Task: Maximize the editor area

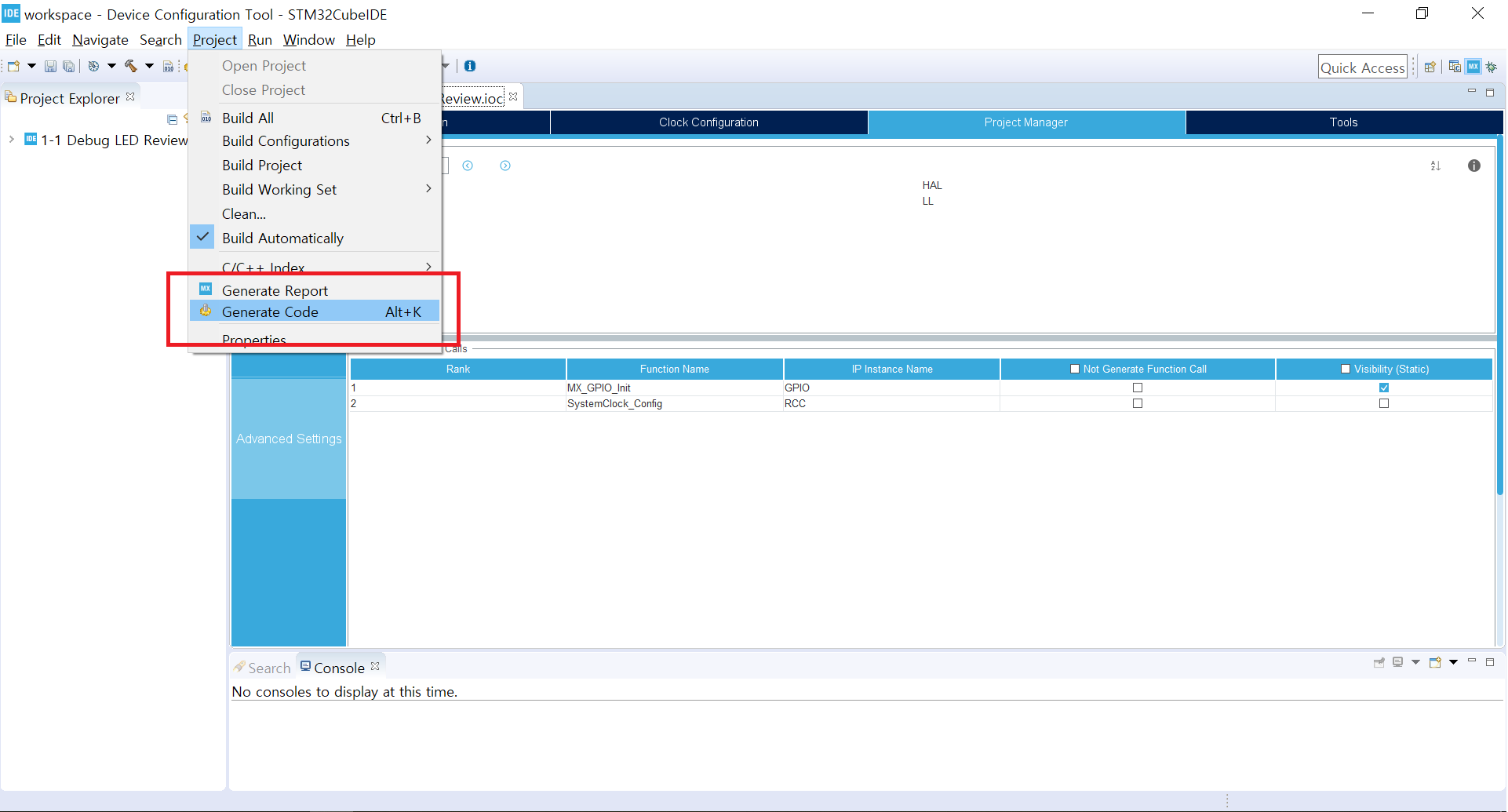Action: pyautogui.click(x=1490, y=92)
